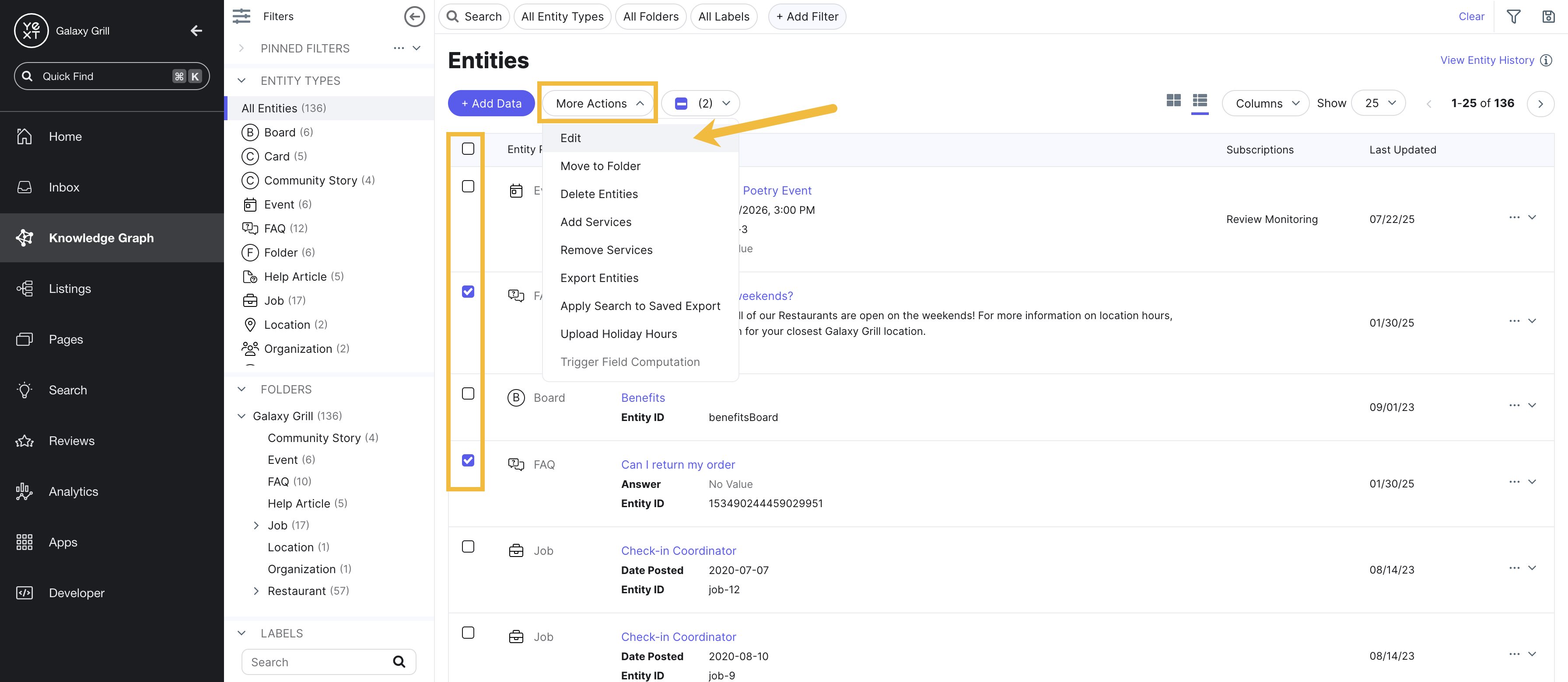Open the Show 25 rows dropdown

coord(1379,104)
